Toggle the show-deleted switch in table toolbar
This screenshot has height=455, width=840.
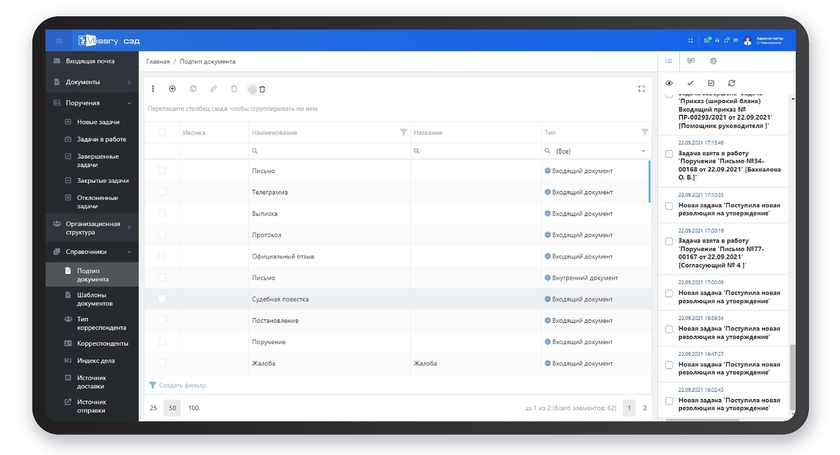point(257,89)
